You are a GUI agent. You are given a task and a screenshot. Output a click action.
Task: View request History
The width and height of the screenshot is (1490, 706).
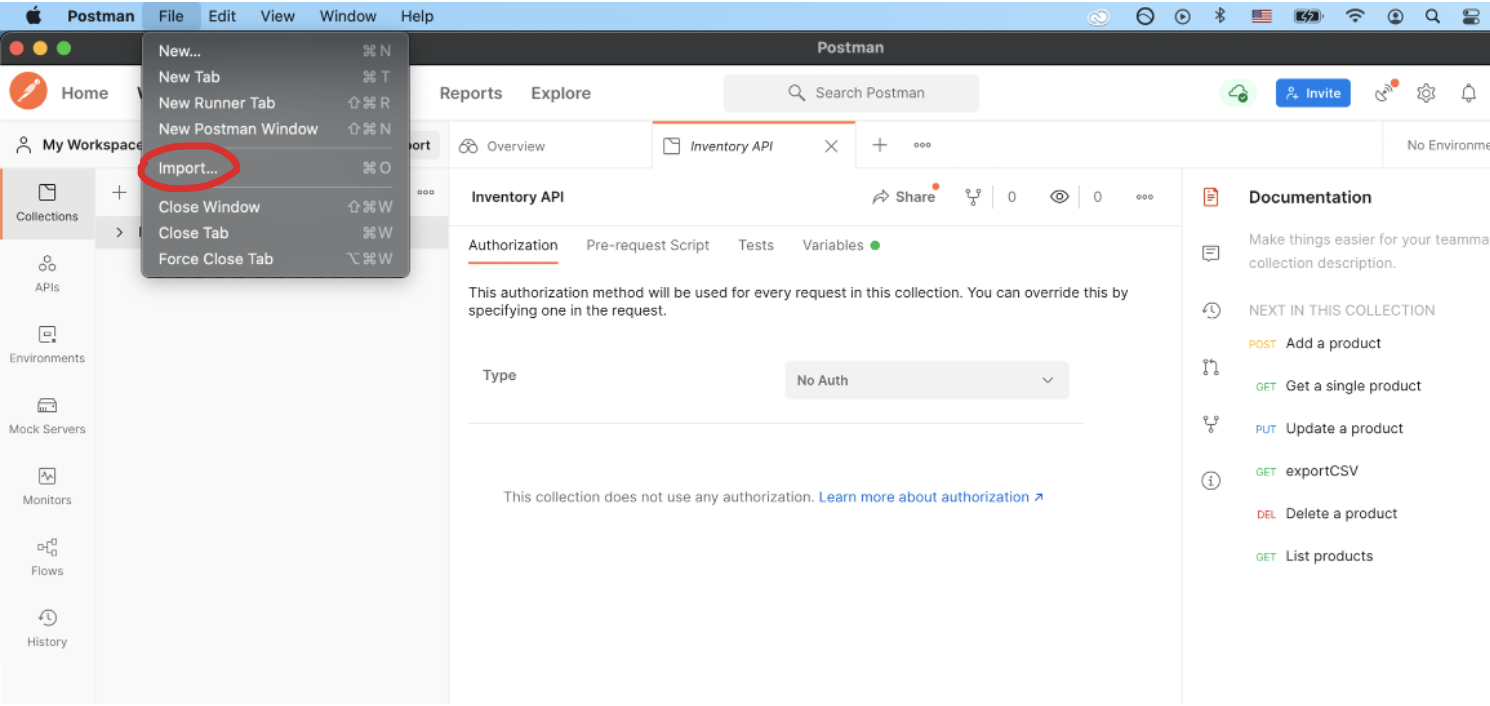(x=46, y=625)
